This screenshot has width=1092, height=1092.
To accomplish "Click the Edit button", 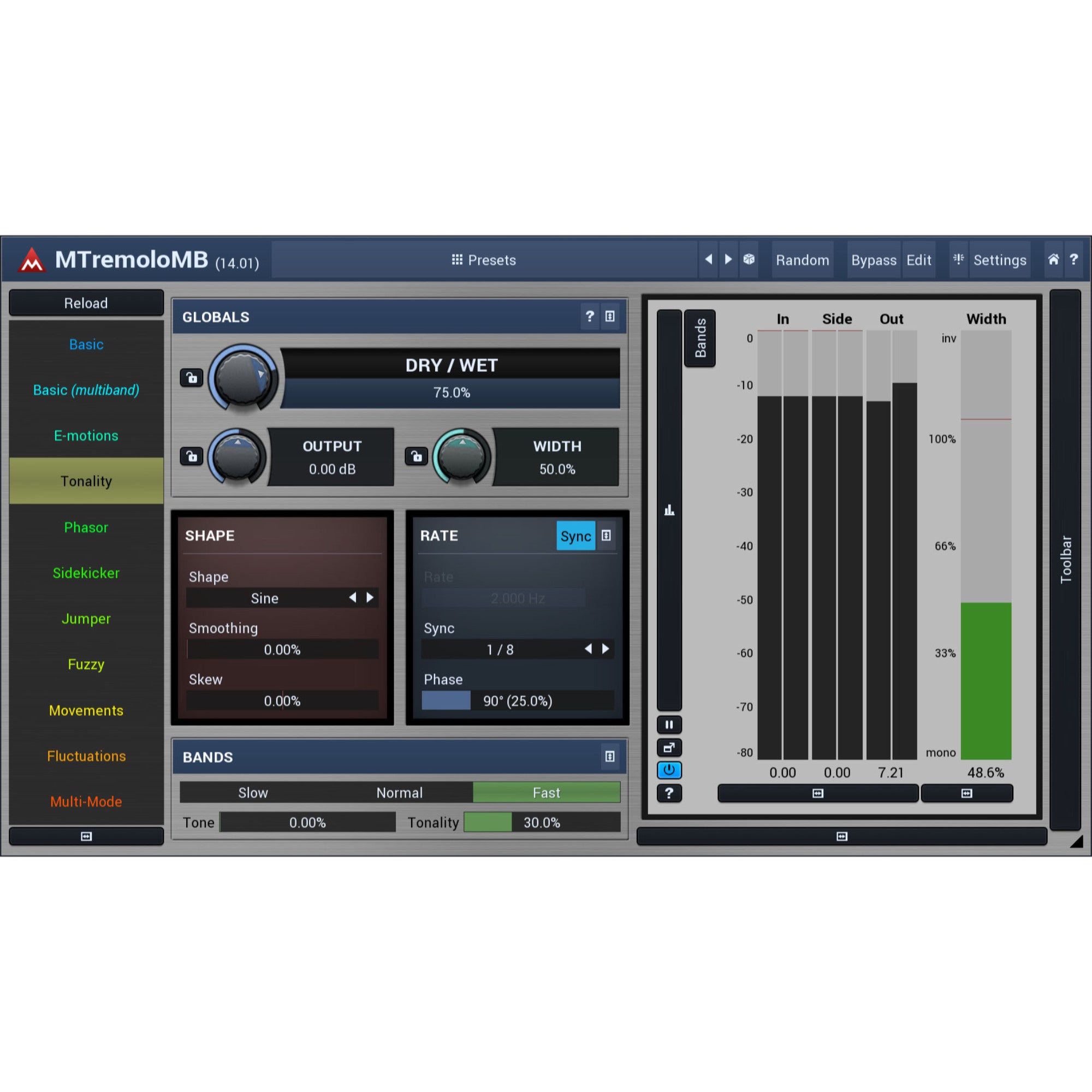I will click(x=919, y=260).
